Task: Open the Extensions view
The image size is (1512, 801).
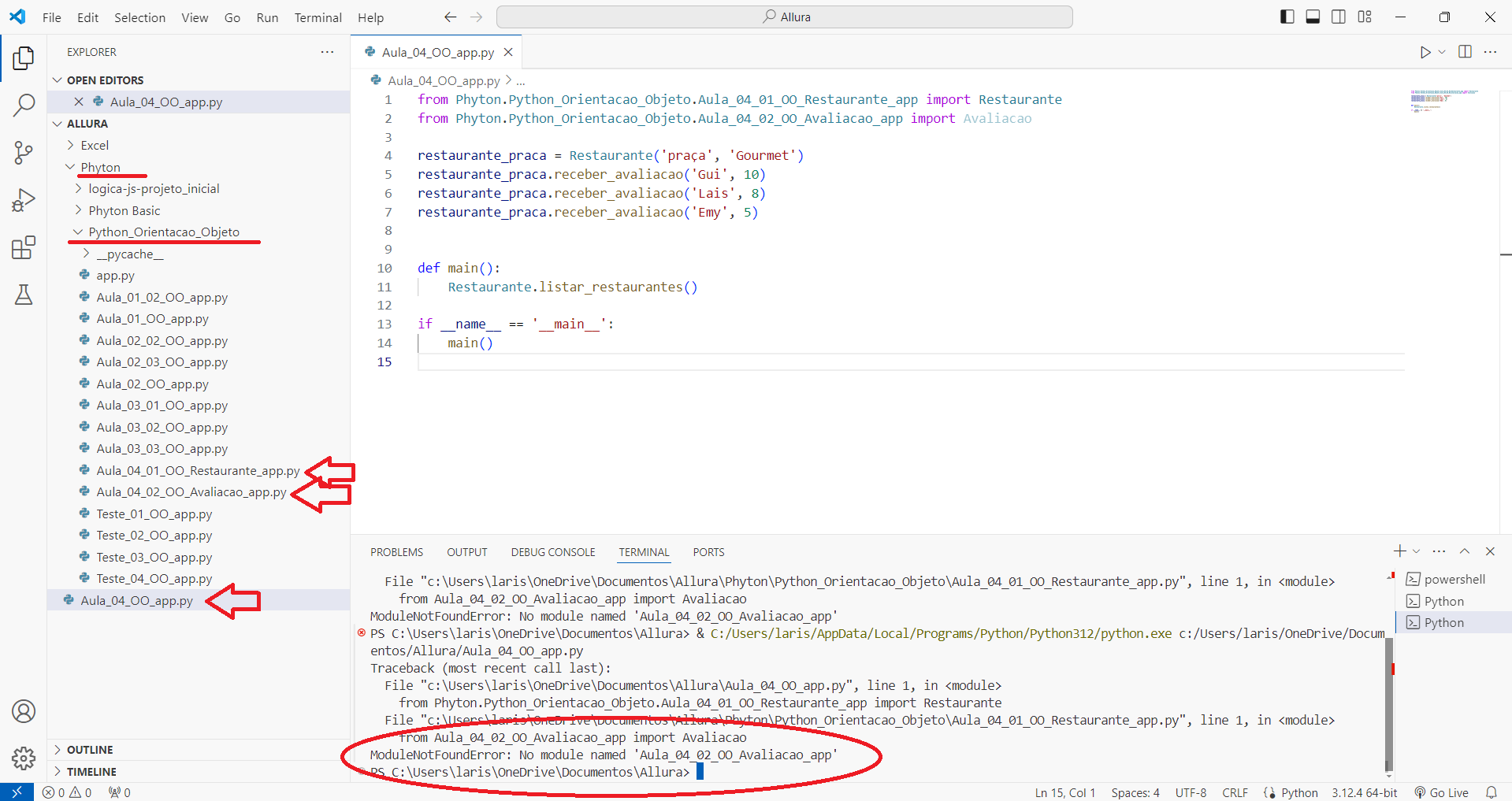Action: 24,247
